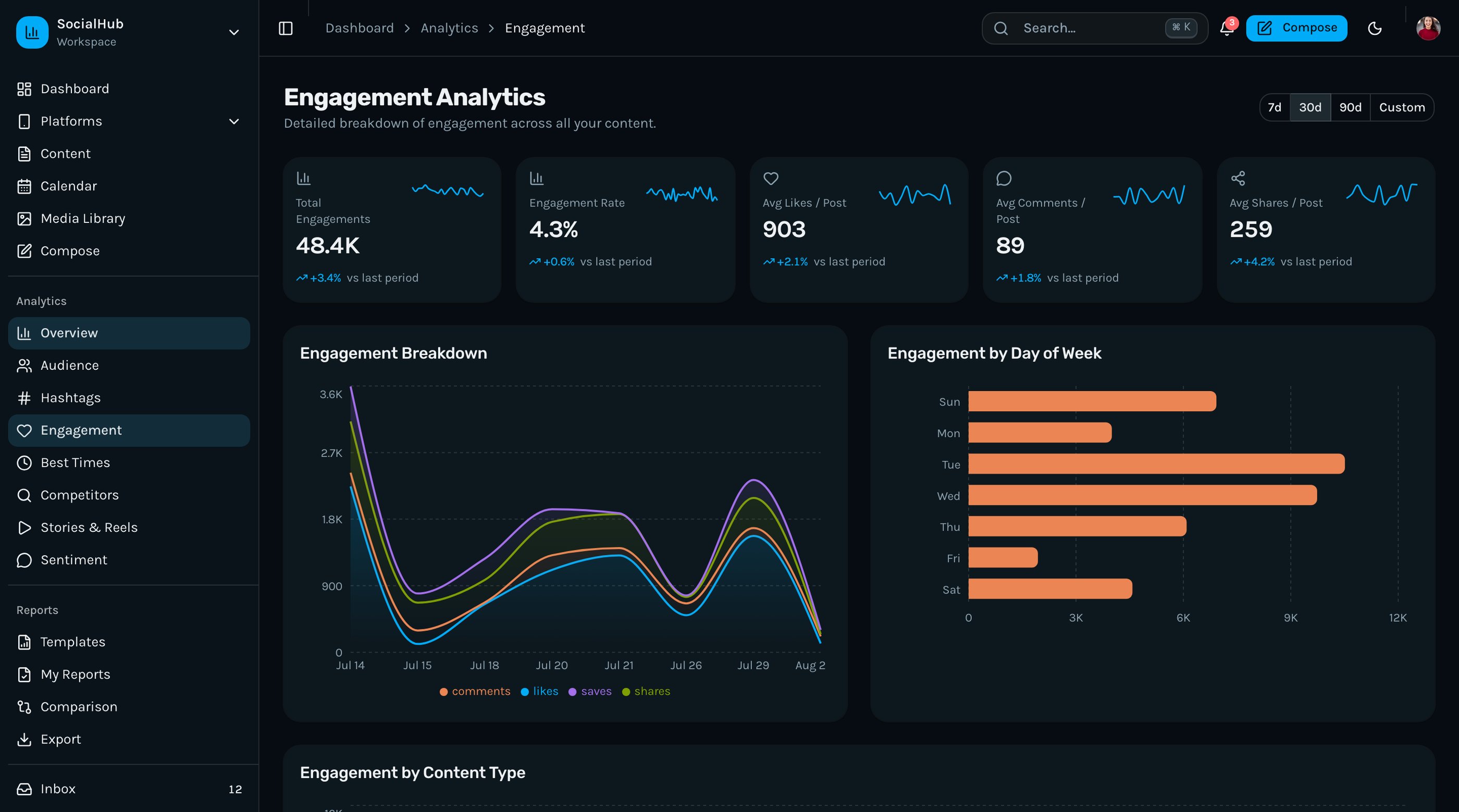The image size is (1459, 812).
Task: Click the 4.3% engagement rate value
Action: [553, 229]
